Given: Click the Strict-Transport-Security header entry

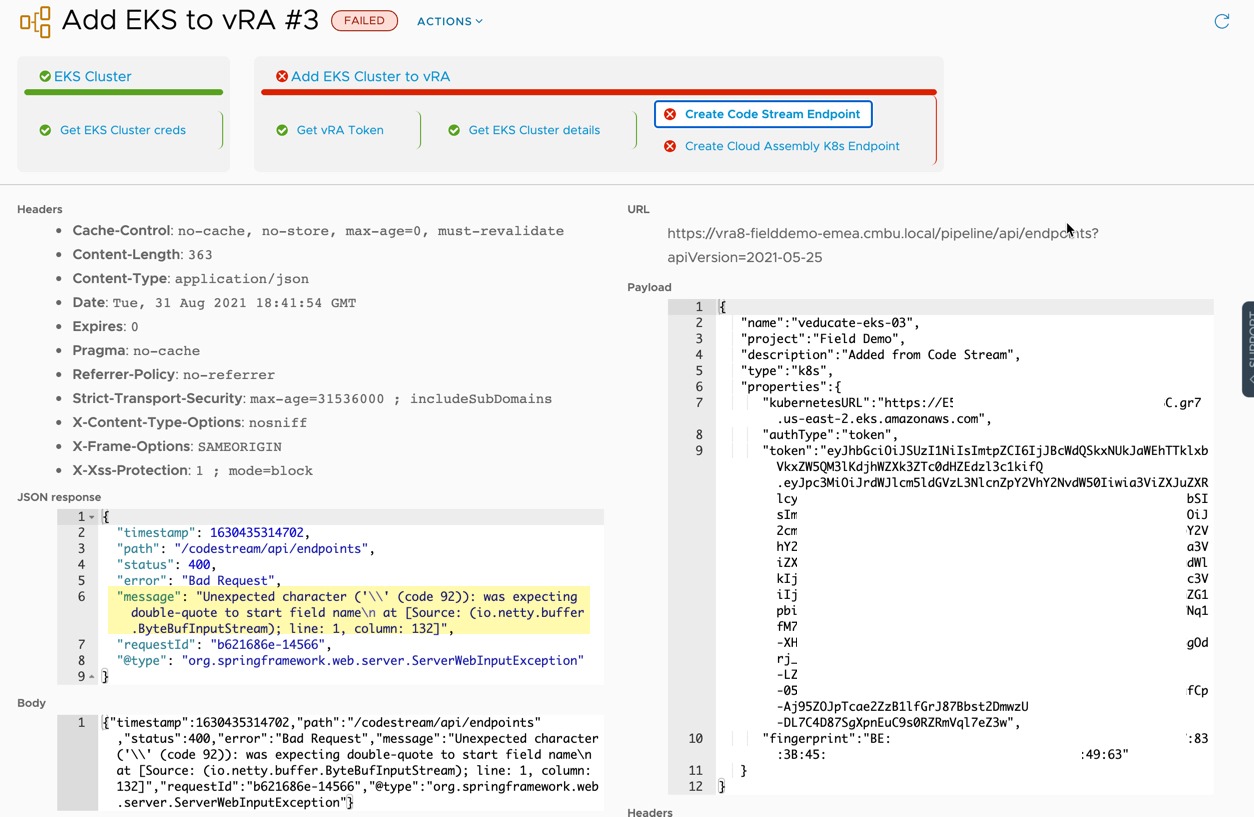Looking at the screenshot, I should pyautogui.click(x=312, y=399).
